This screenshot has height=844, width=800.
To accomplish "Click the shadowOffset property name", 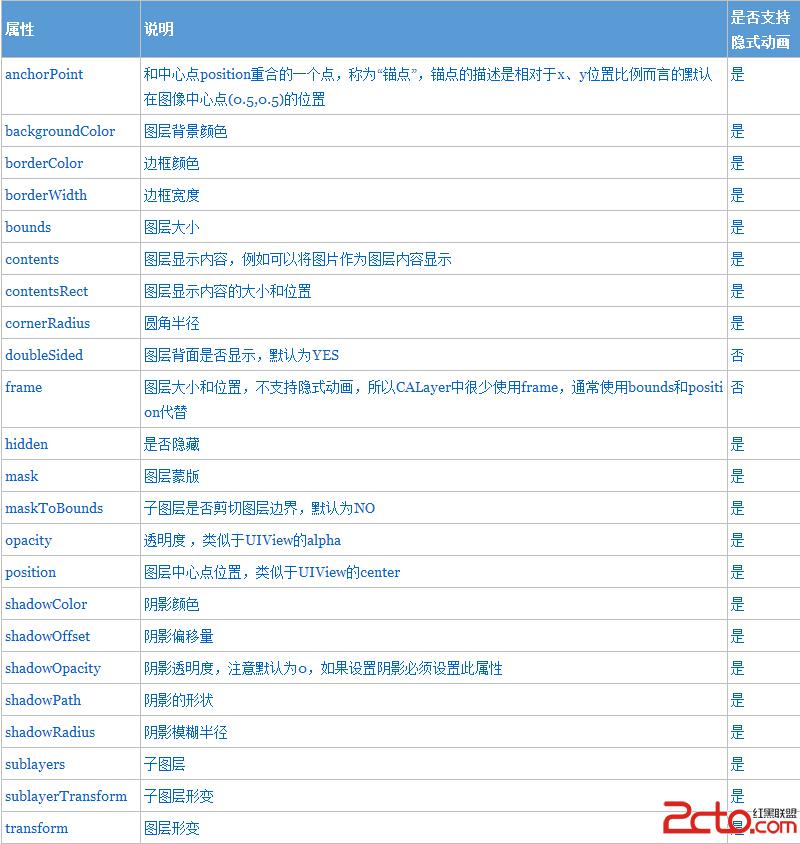I will click(x=47, y=636).
